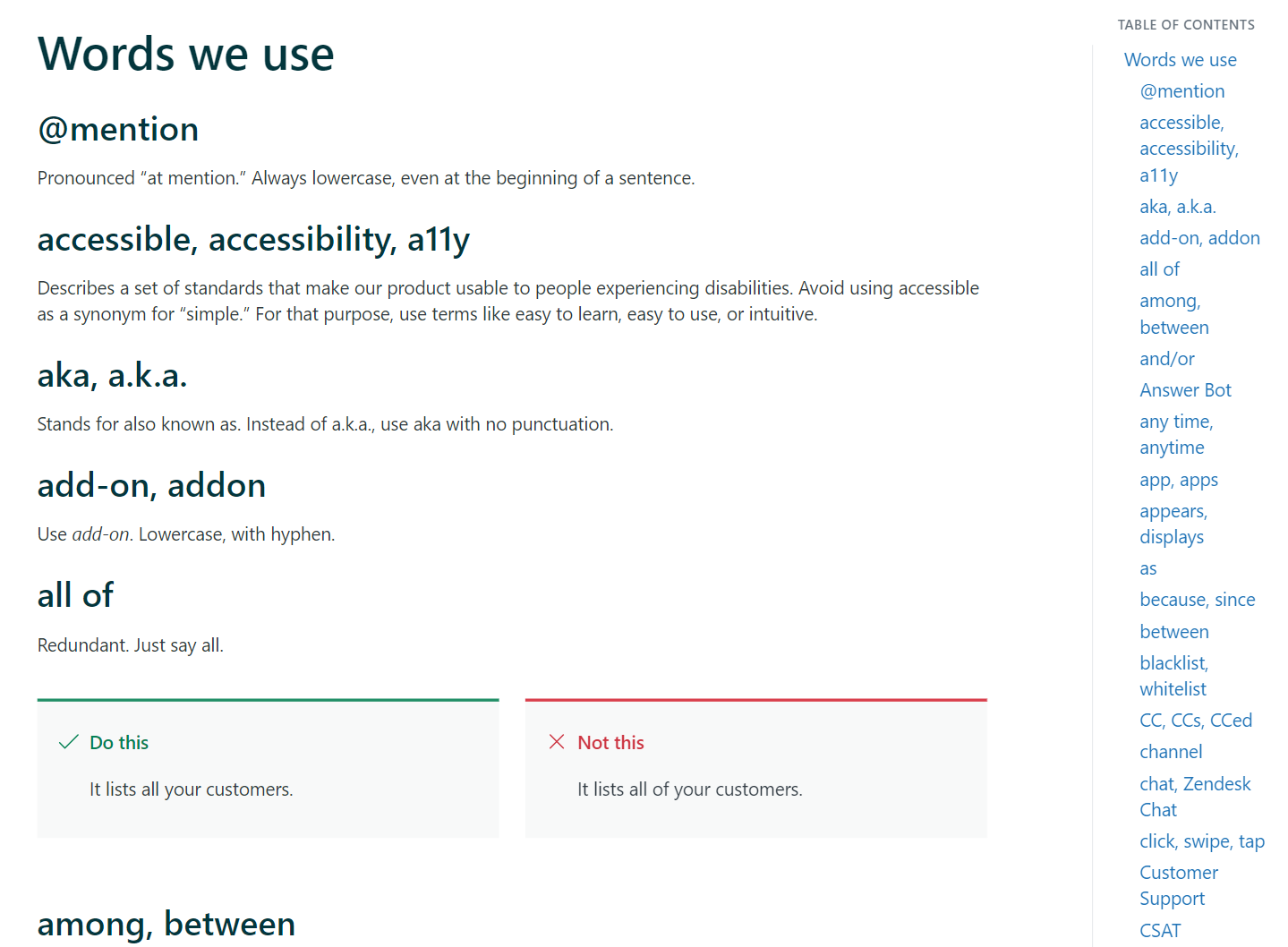The width and height of the screenshot is (1288, 947).
Task: Click the appears, displays sidebar link
Action: coord(1173,524)
